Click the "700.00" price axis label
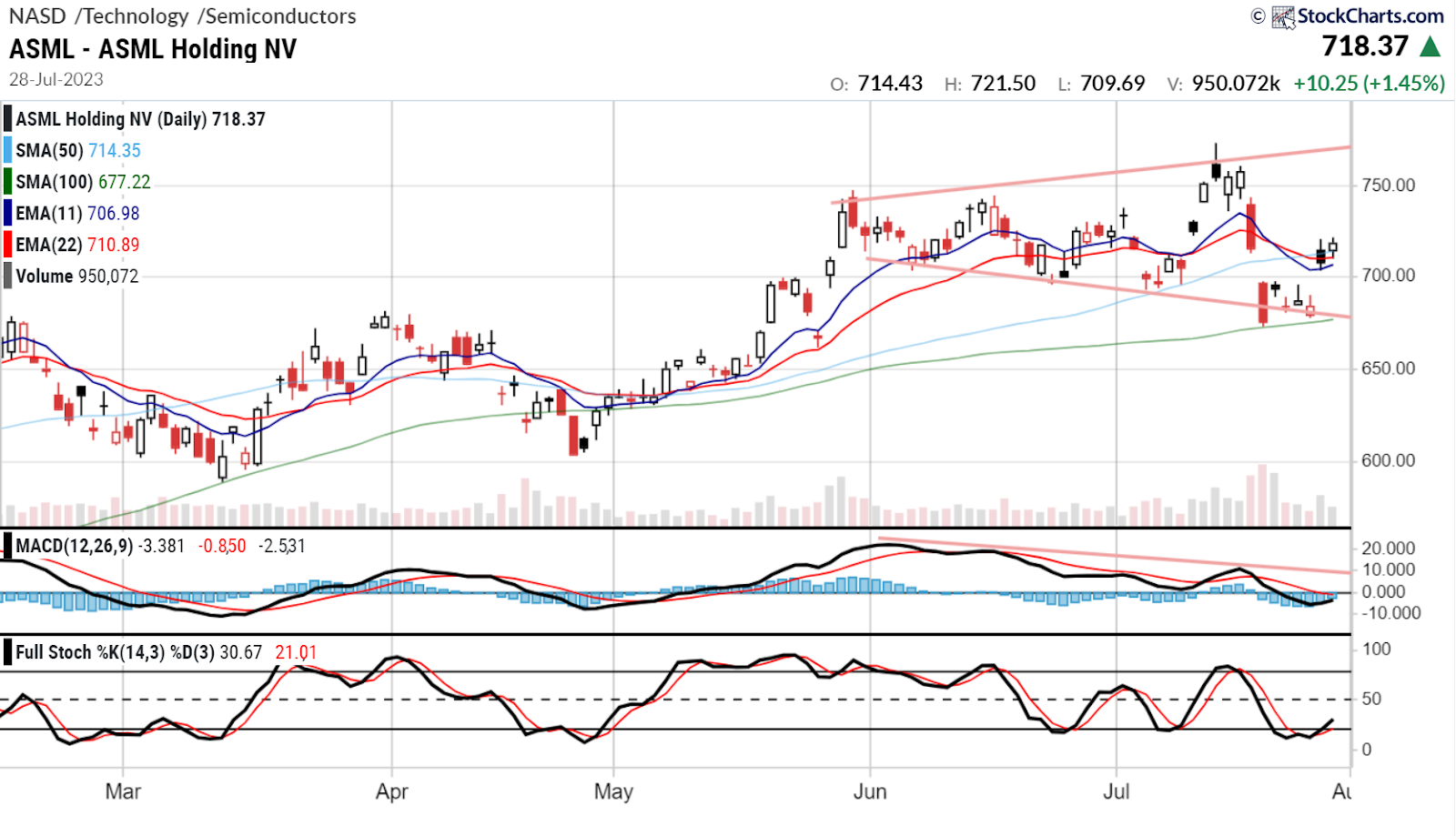 tap(1389, 276)
